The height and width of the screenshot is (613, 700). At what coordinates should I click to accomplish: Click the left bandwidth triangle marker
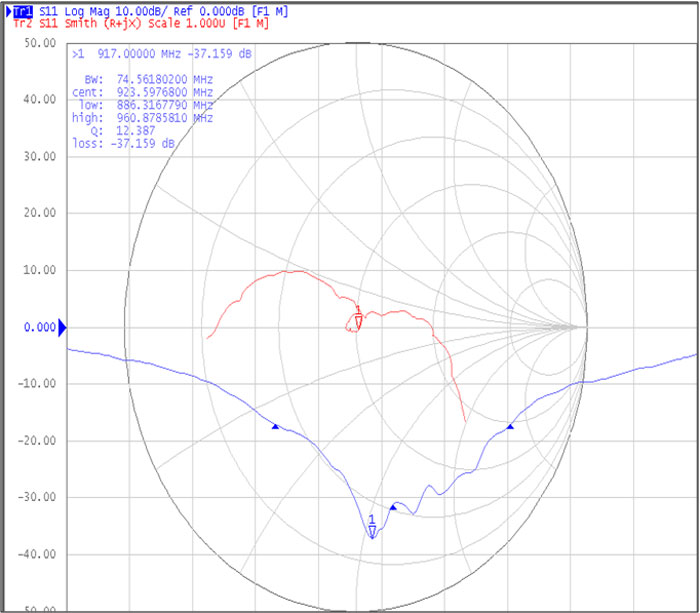(275, 426)
